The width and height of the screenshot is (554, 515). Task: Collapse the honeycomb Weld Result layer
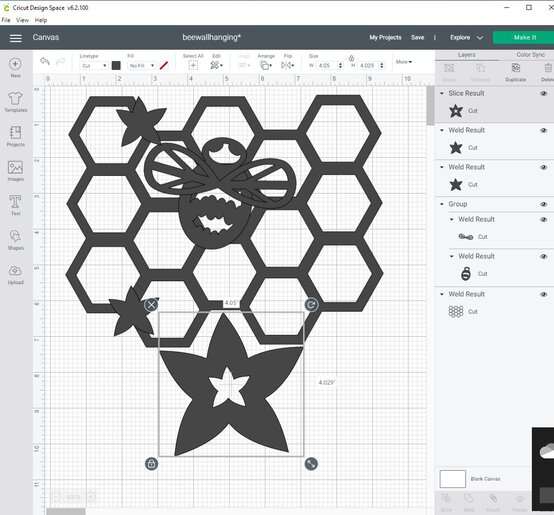click(x=442, y=294)
